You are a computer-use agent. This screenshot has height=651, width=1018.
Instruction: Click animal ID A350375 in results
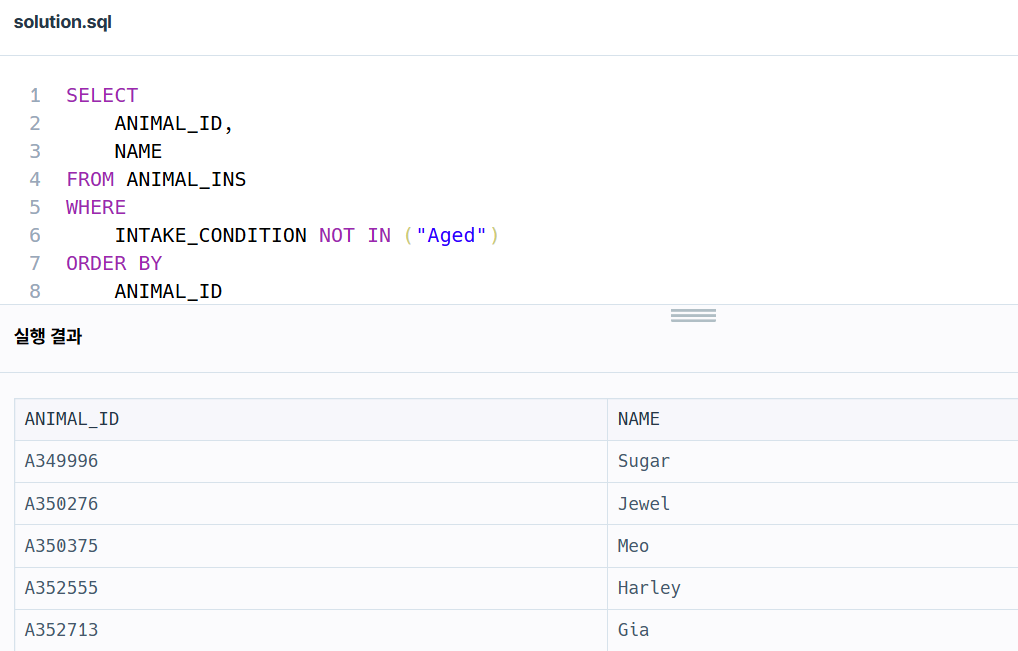61,545
